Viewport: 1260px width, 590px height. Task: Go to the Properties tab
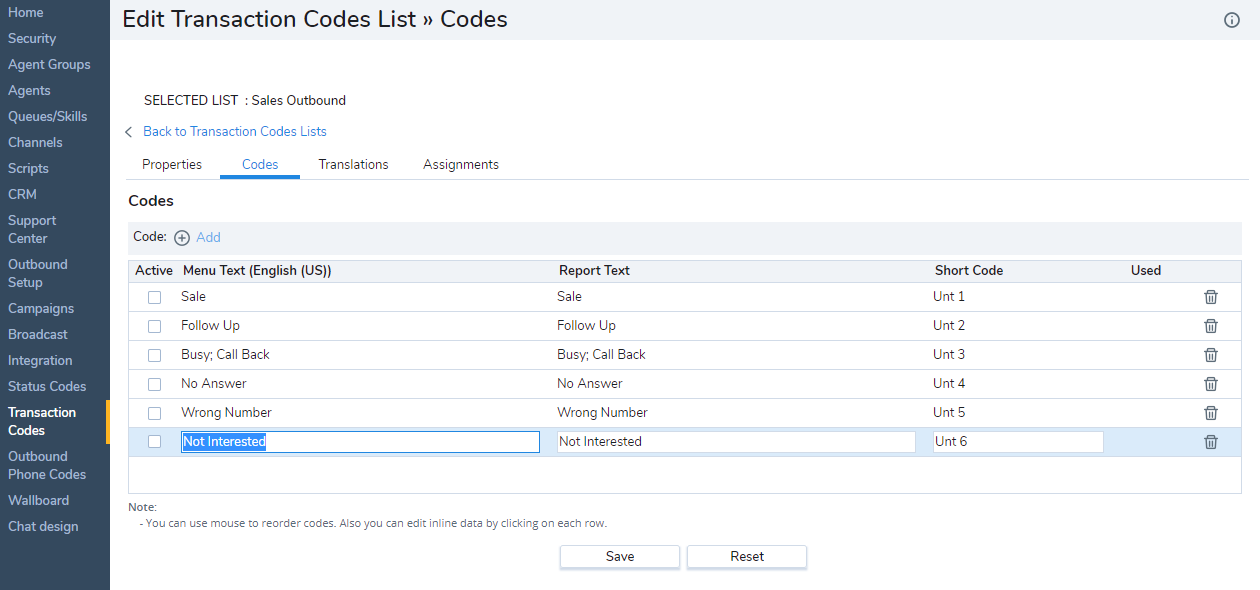point(172,164)
